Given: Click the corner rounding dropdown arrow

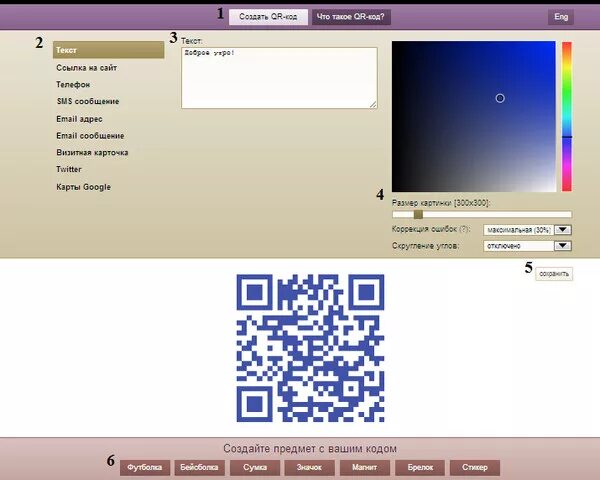Looking at the screenshot, I should 563,246.
